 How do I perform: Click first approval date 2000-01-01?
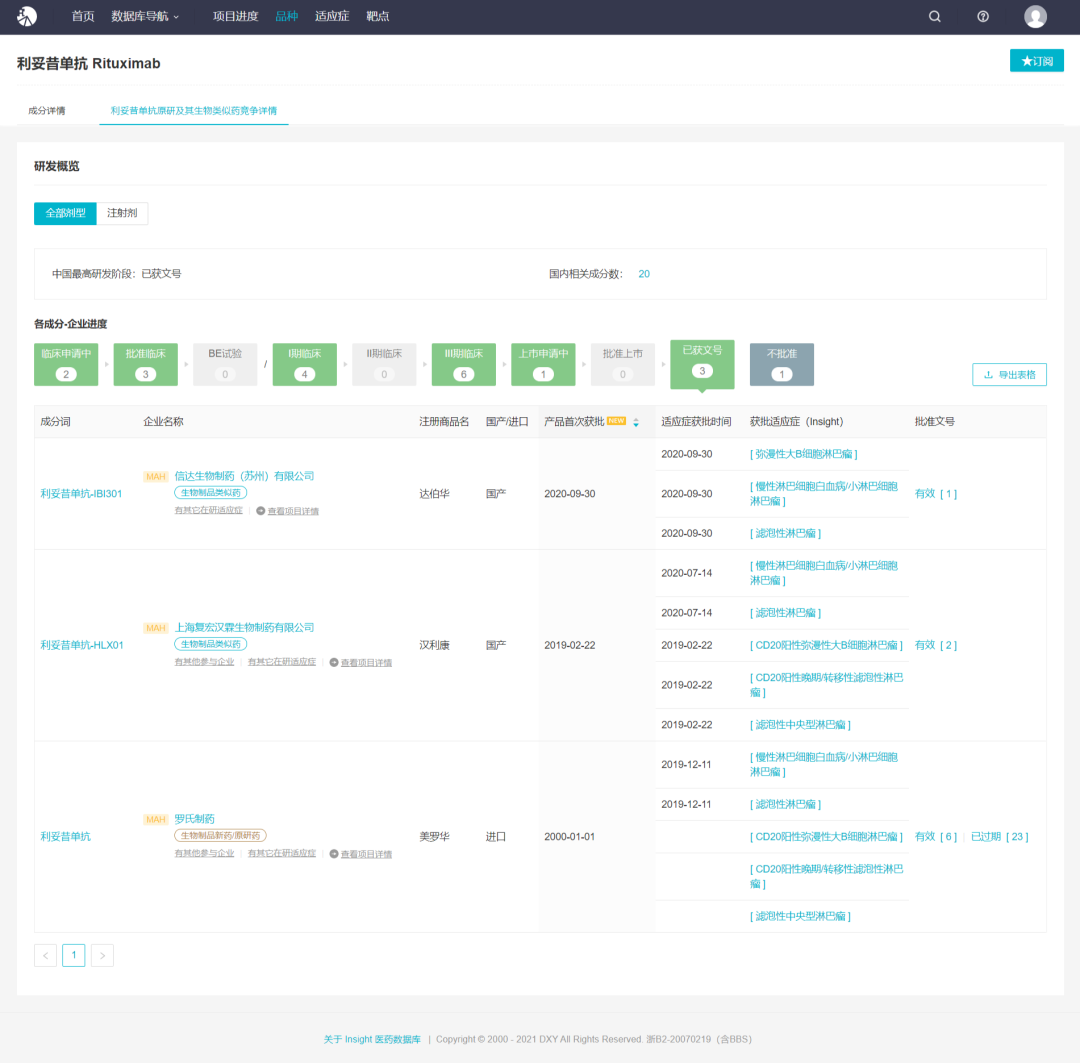click(570, 837)
